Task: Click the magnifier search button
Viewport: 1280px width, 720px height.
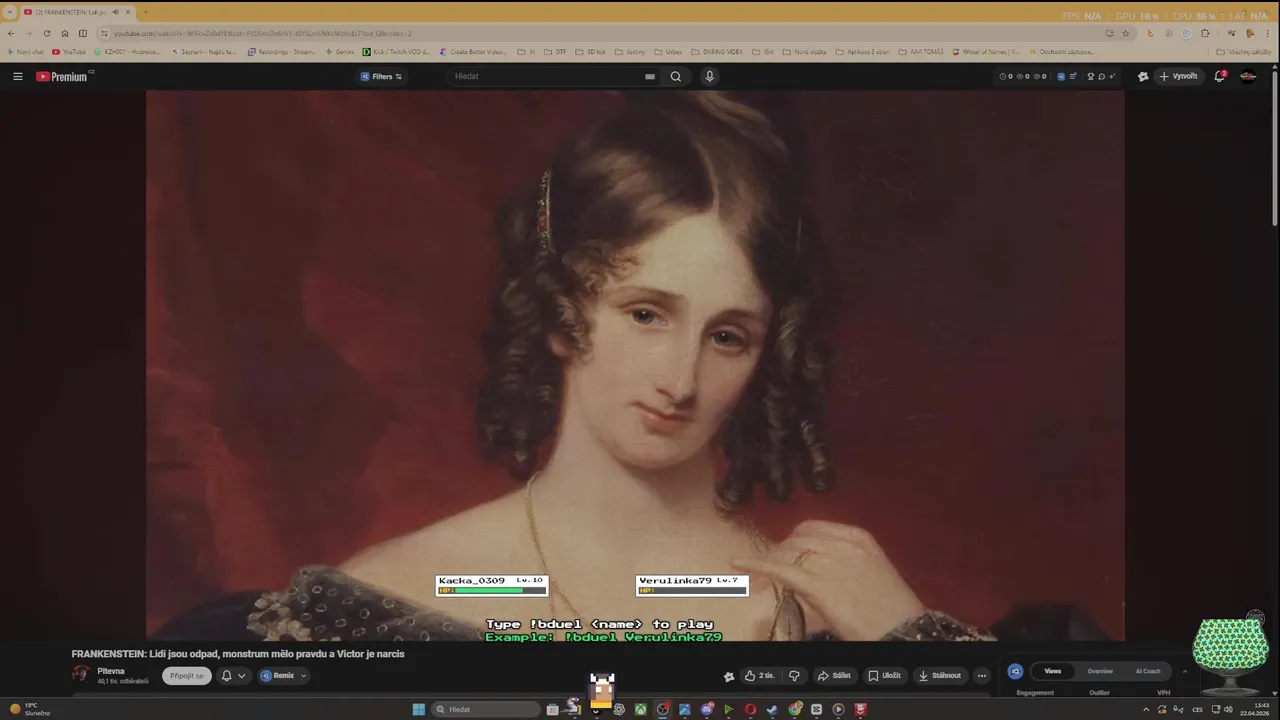Action: coord(676,76)
